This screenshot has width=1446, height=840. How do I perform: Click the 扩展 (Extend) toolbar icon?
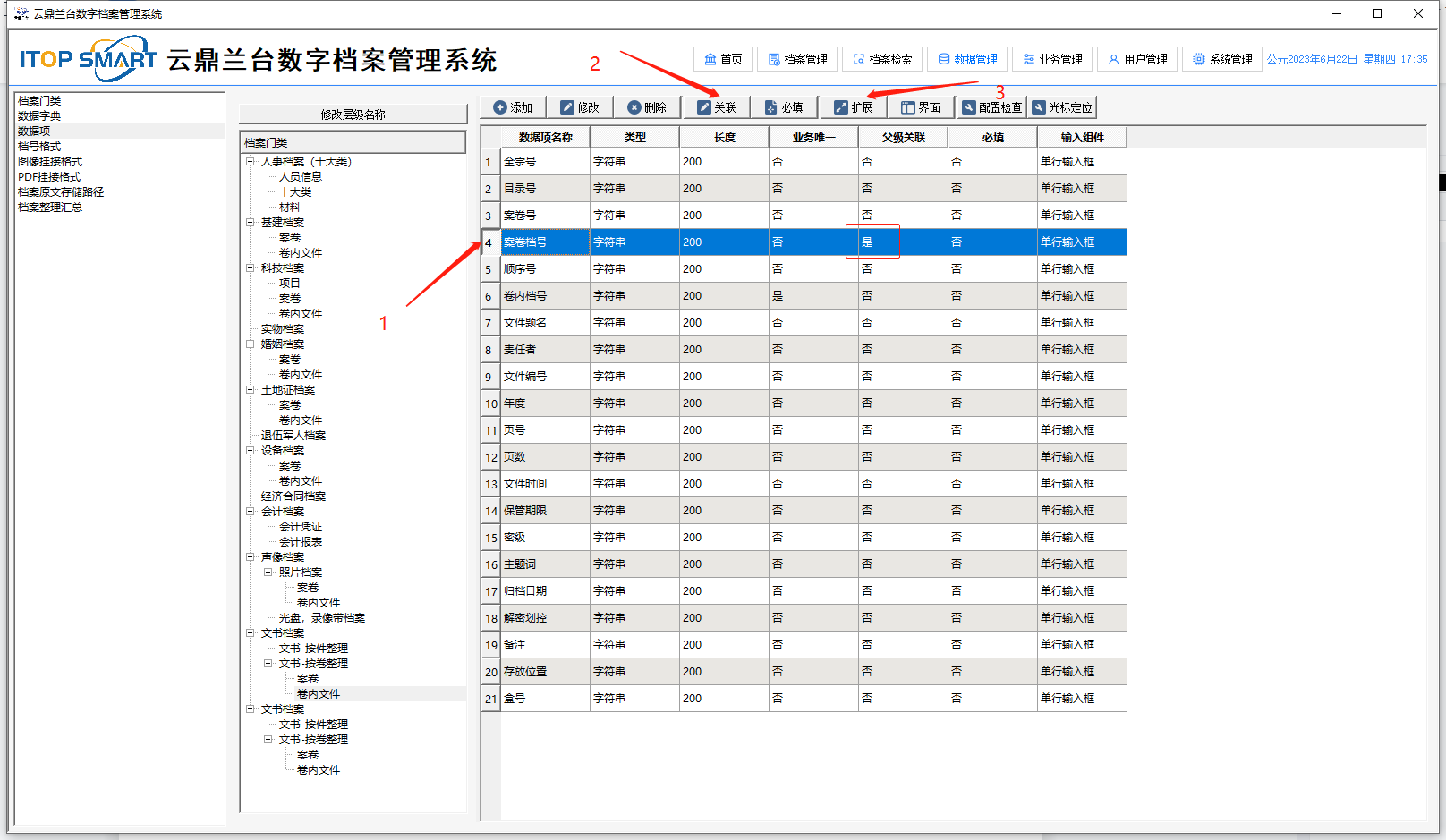point(841,107)
